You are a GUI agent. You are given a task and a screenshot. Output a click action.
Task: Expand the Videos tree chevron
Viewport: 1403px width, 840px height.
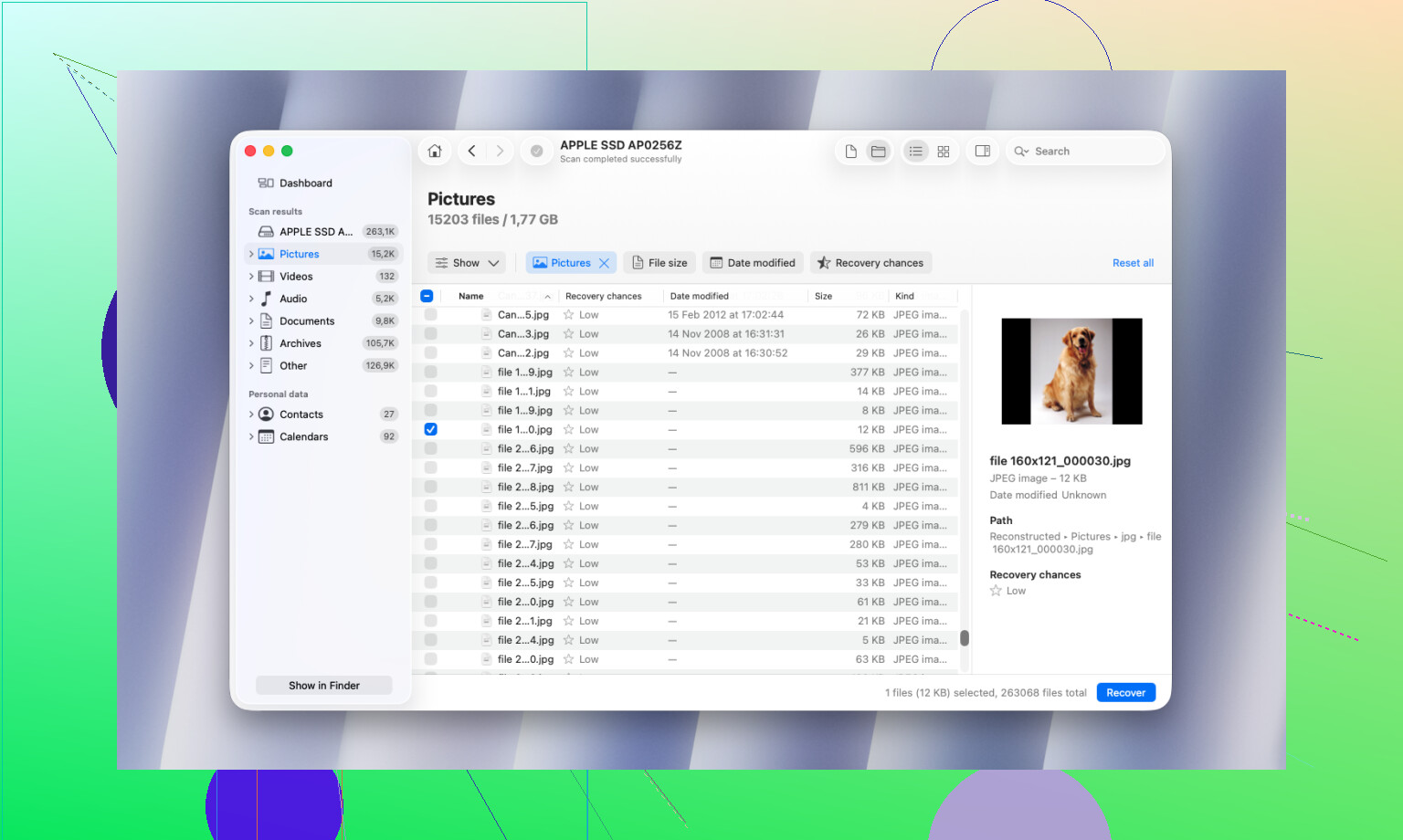tap(251, 277)
